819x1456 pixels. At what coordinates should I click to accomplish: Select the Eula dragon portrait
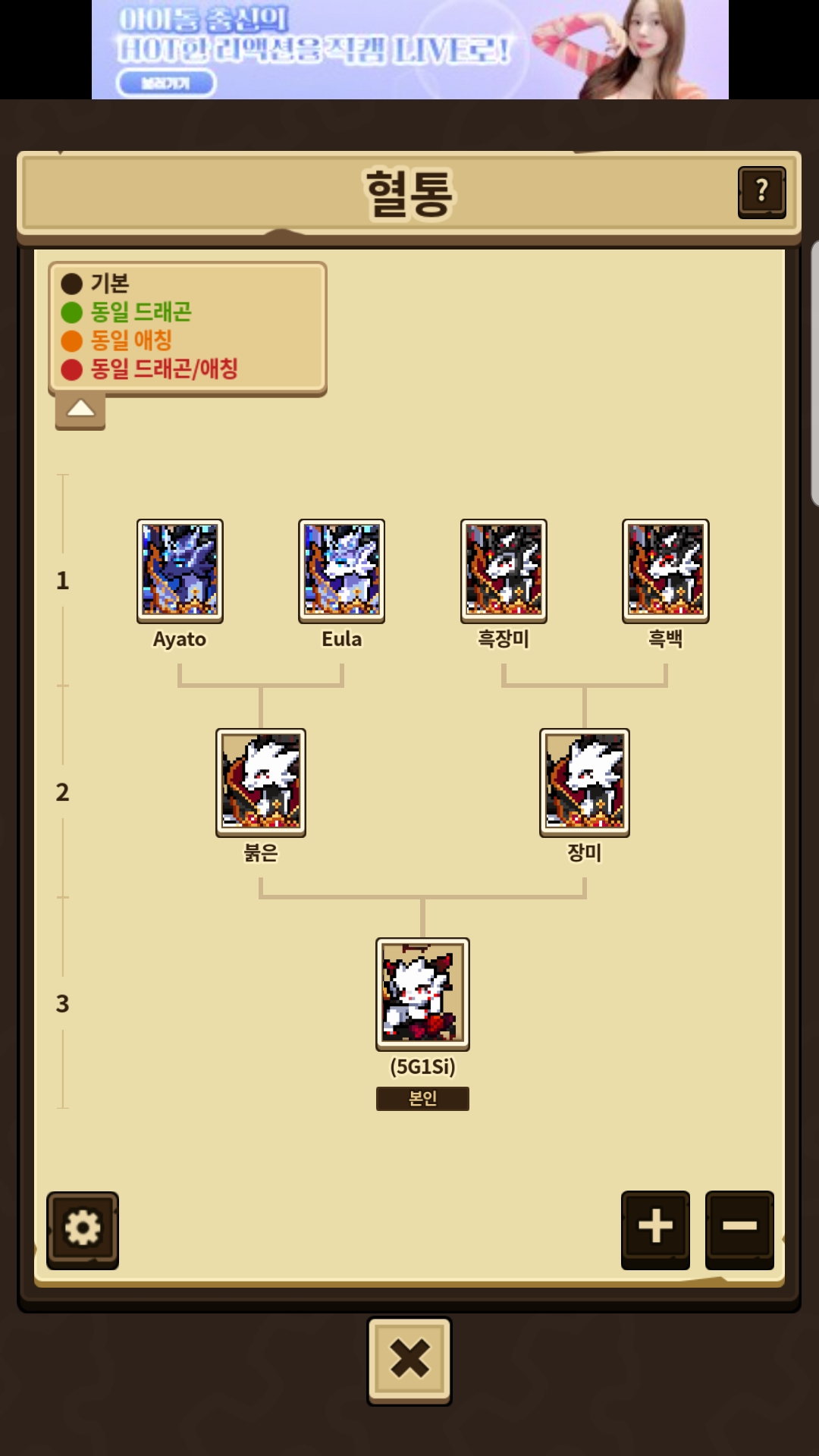pyautogui.click(x=341, y=571)
